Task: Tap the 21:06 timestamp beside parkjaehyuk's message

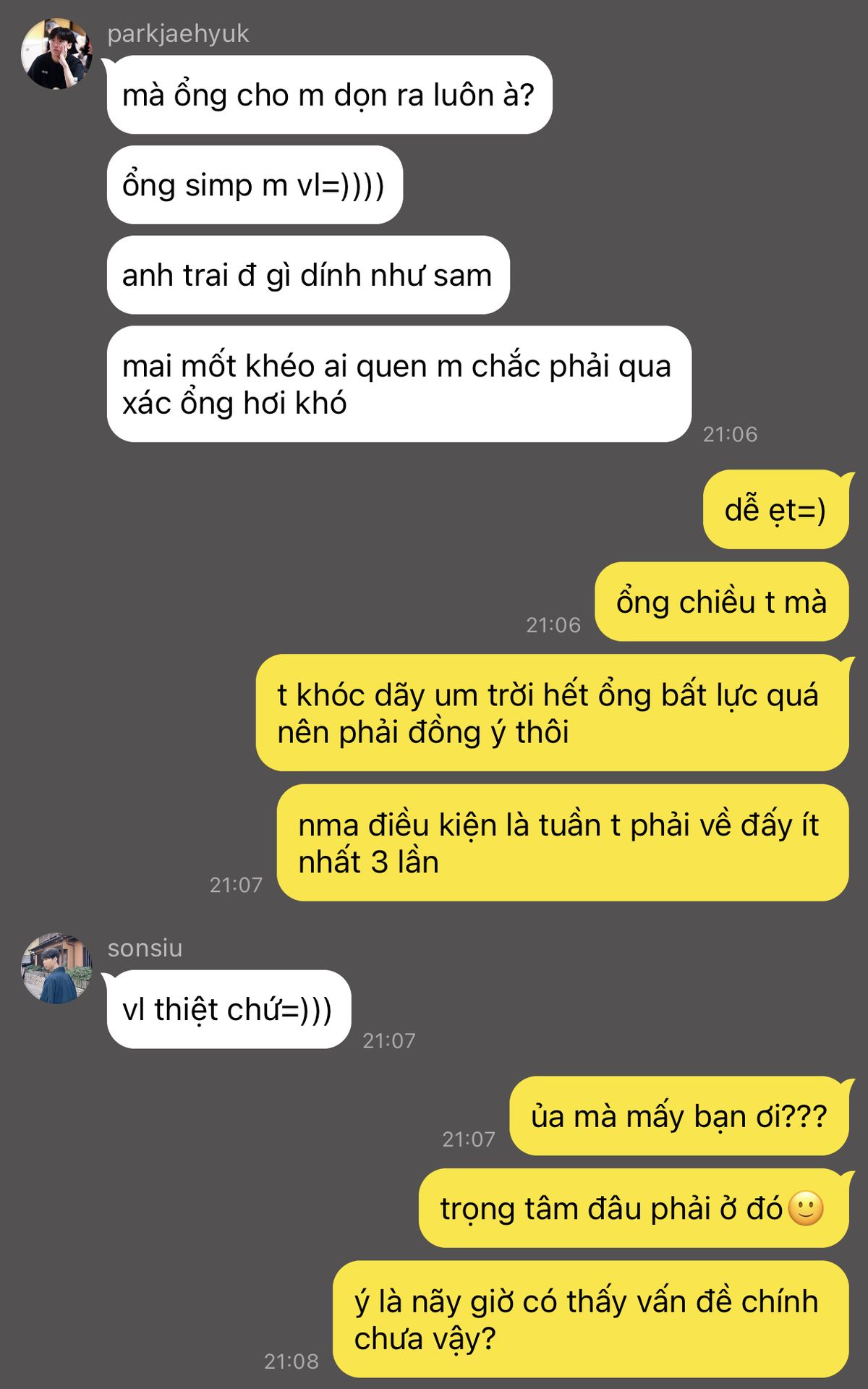Action: 731,434
